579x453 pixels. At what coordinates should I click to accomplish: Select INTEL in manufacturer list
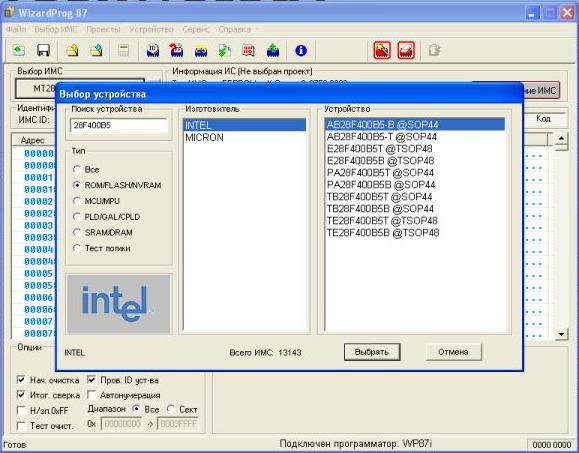coord(244,125)
